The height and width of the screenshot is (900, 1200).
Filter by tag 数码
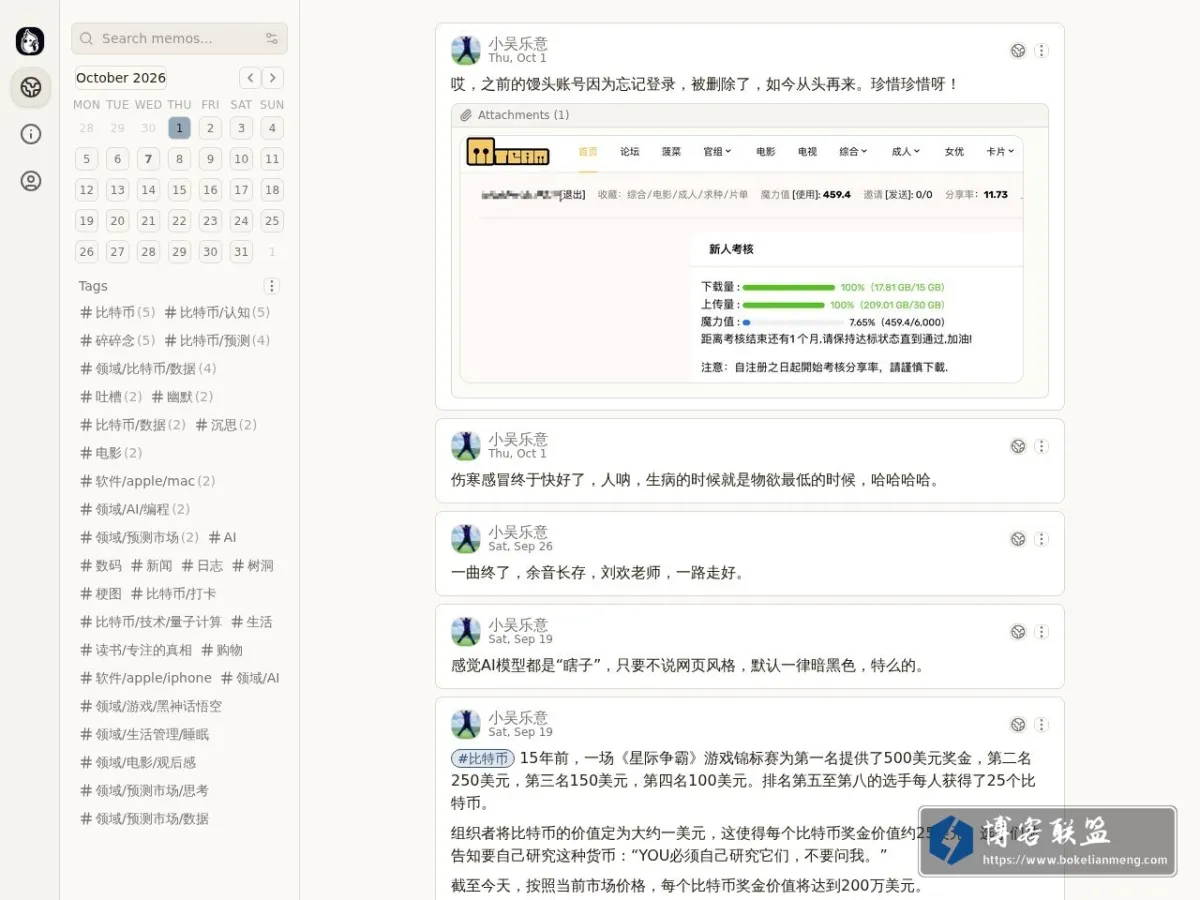pos(101,566)
